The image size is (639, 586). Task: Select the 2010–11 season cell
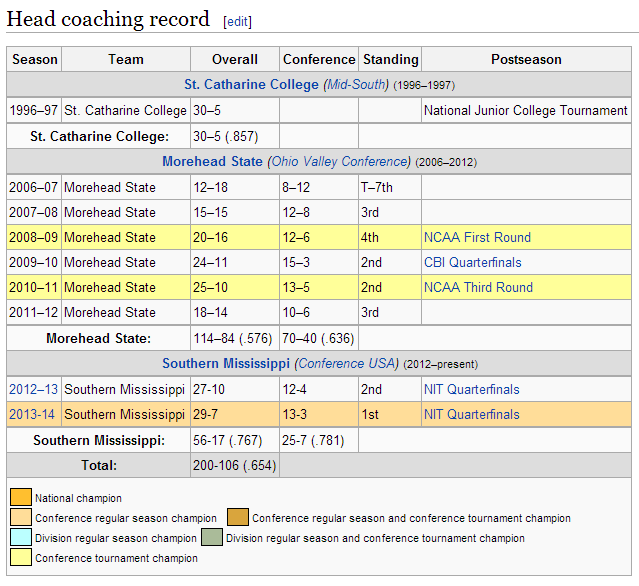pyautogui.click(x=34, y=287)
